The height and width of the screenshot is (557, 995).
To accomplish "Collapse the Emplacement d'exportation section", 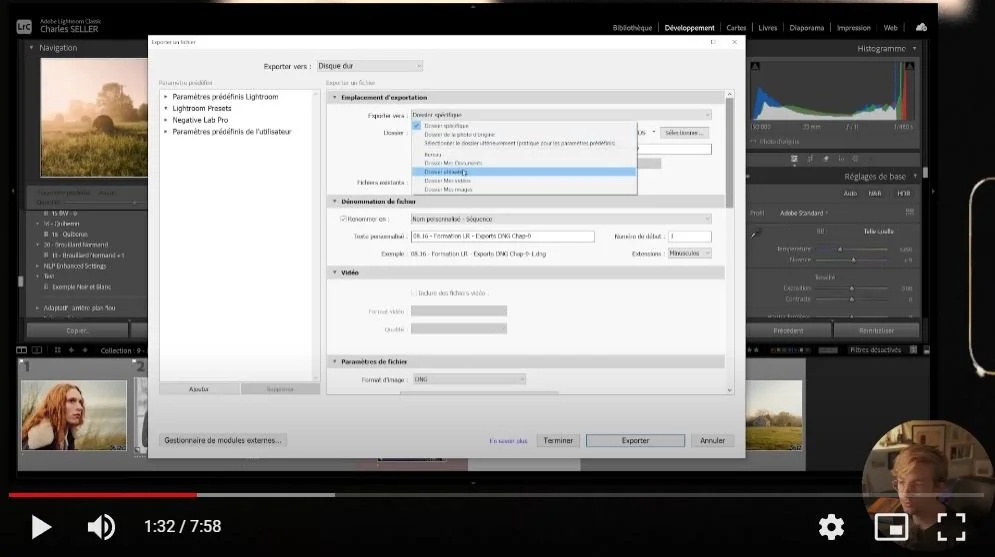I will (x=335, y=98).
